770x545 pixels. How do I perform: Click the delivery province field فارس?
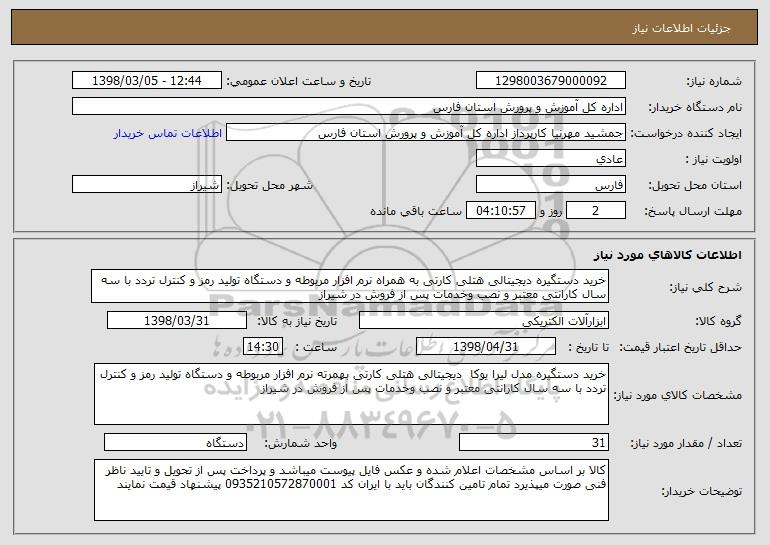[550, 185]
